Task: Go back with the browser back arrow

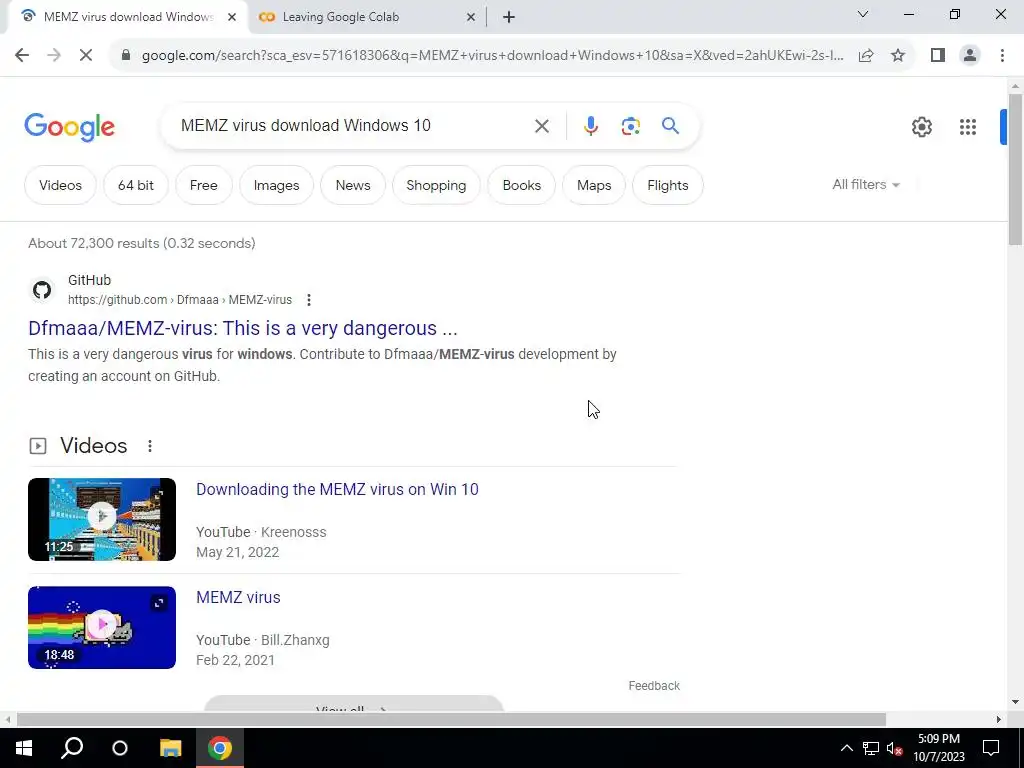Action: point(22,56)
